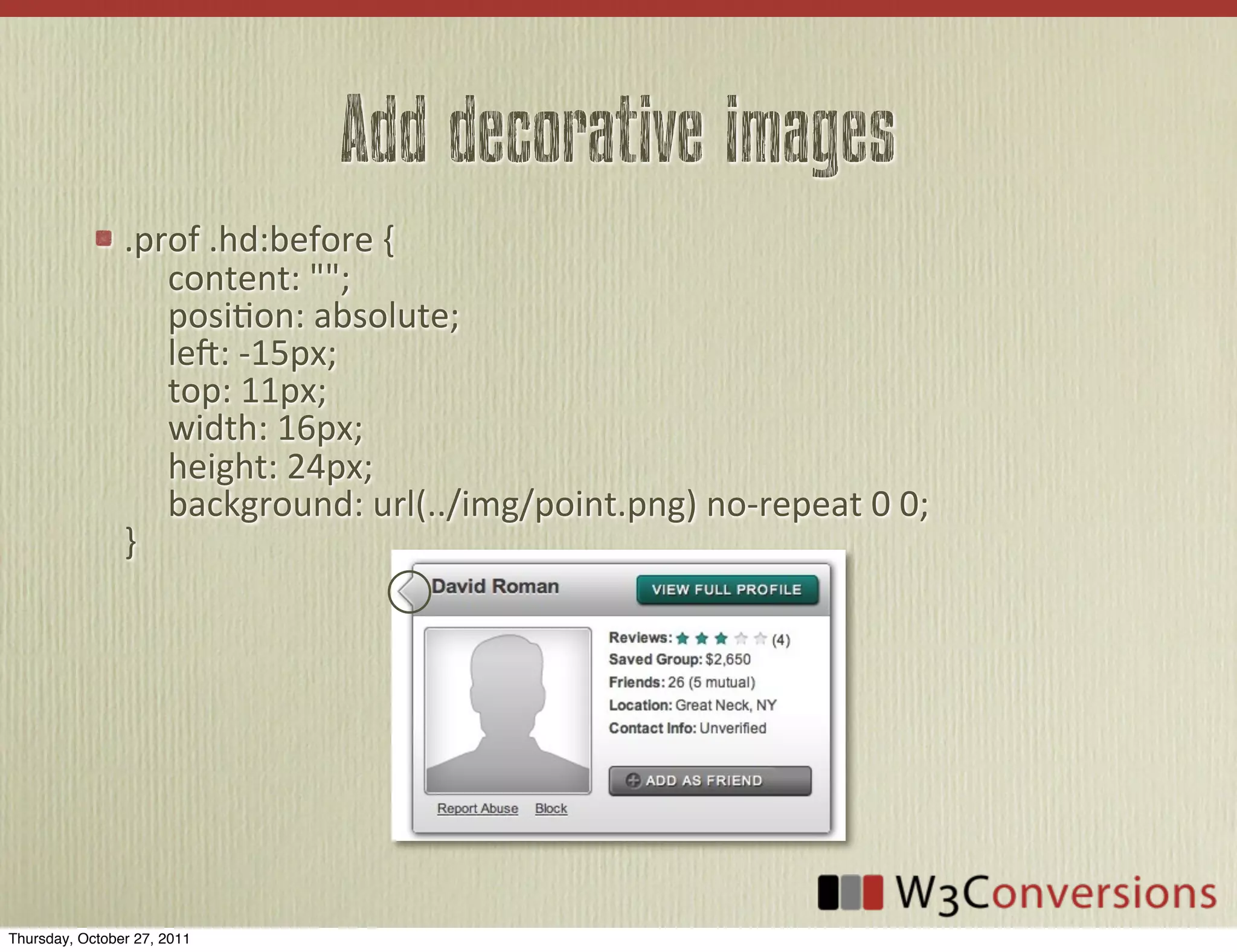This screenshot has height=952, width=1237.
Task: Click the first teal review star
Action: [683, 638]
